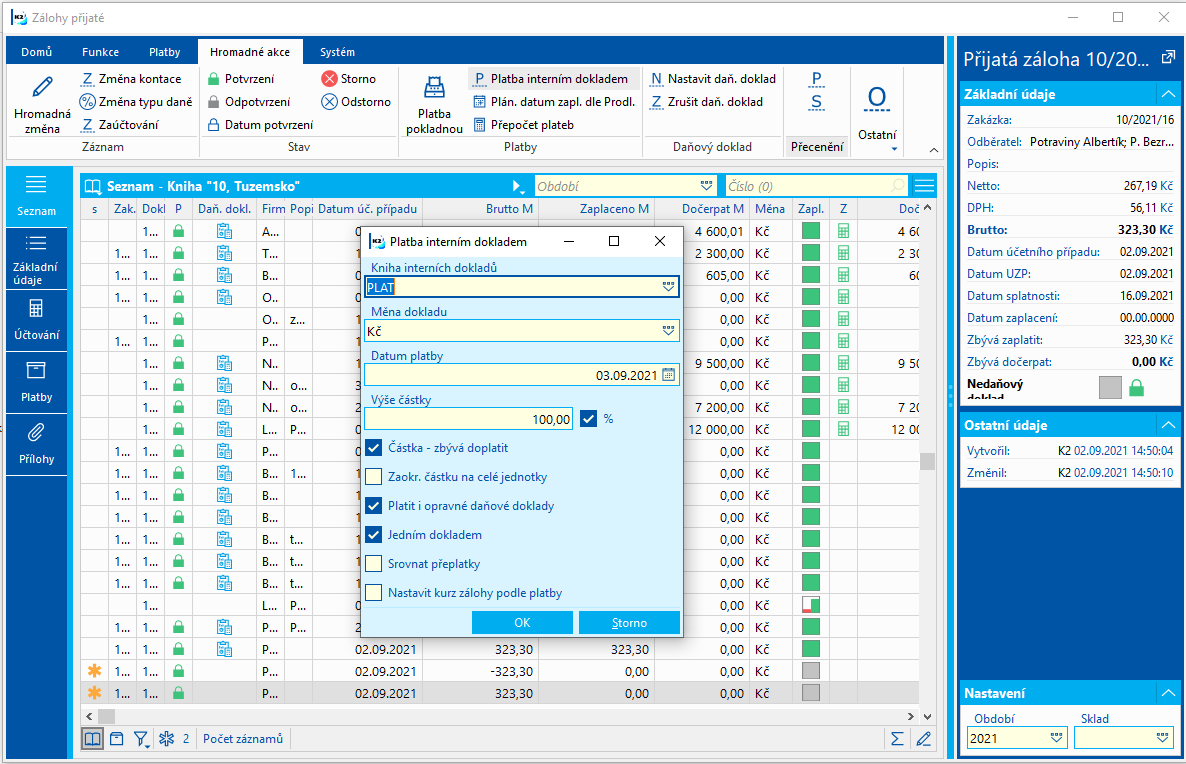The height and width of the screenshot is (764, 1186).
Task: Click the sum icon in status bar
Action: 897,739
